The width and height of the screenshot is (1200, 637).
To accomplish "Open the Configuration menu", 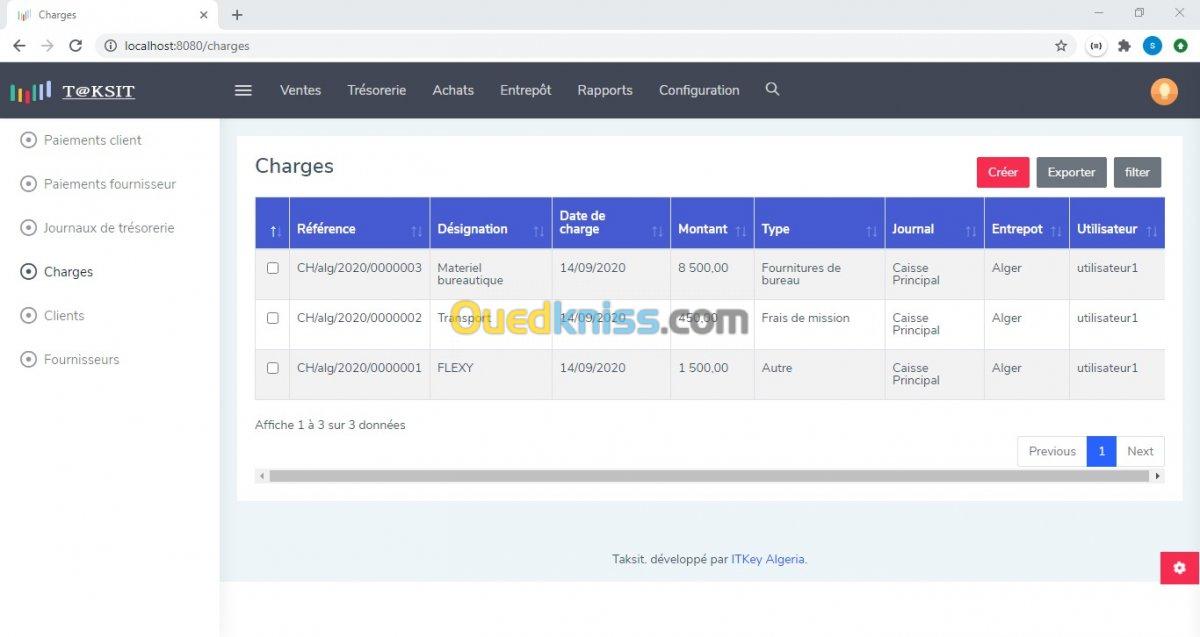I will click(699, 90).
